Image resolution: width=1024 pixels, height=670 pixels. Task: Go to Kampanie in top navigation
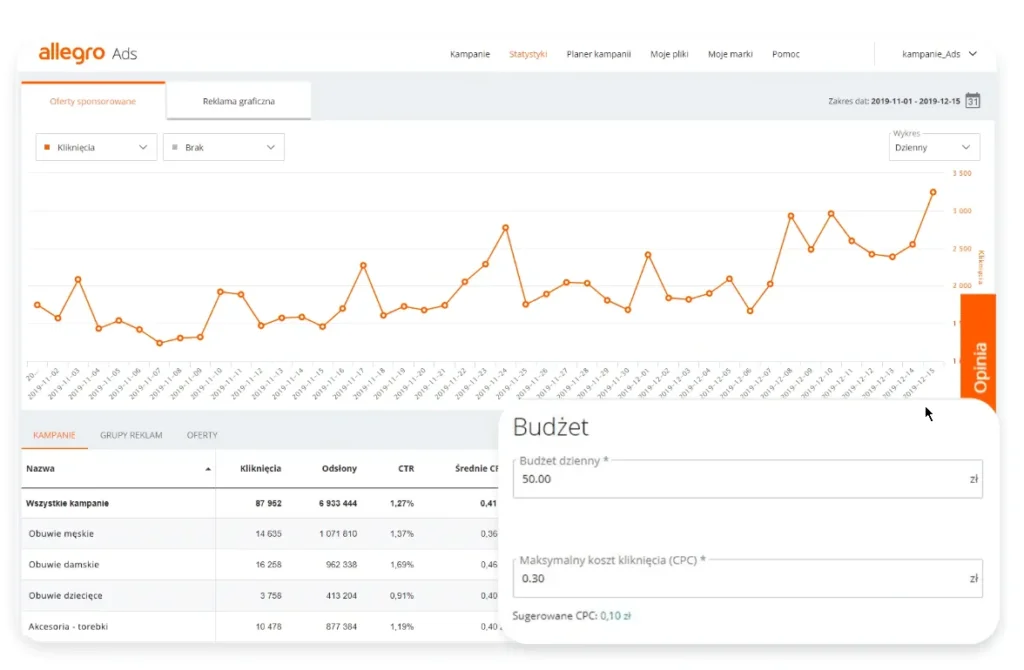470,54
